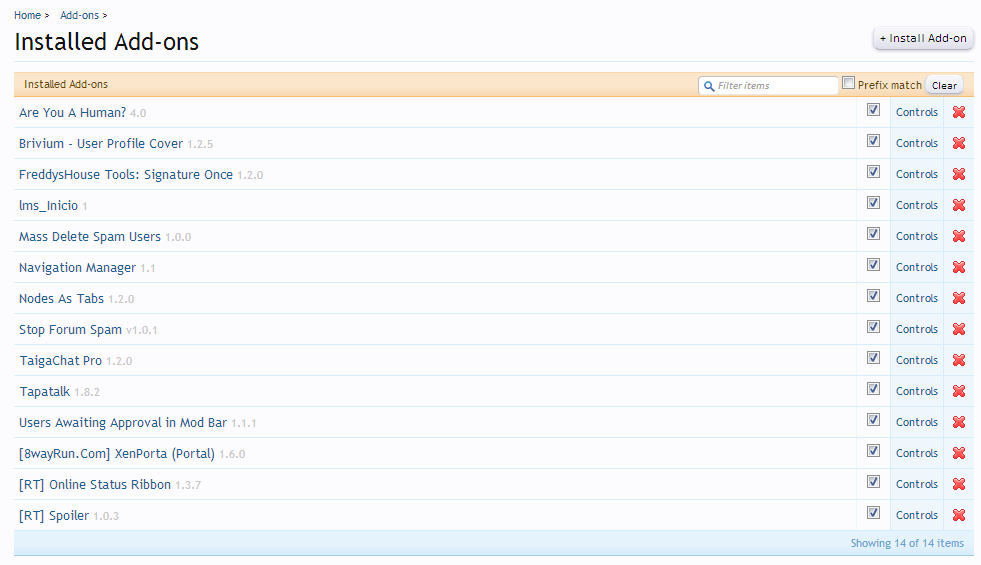
Task: Show Controls for TaigaChat Pro
Action: pos(917,360)
